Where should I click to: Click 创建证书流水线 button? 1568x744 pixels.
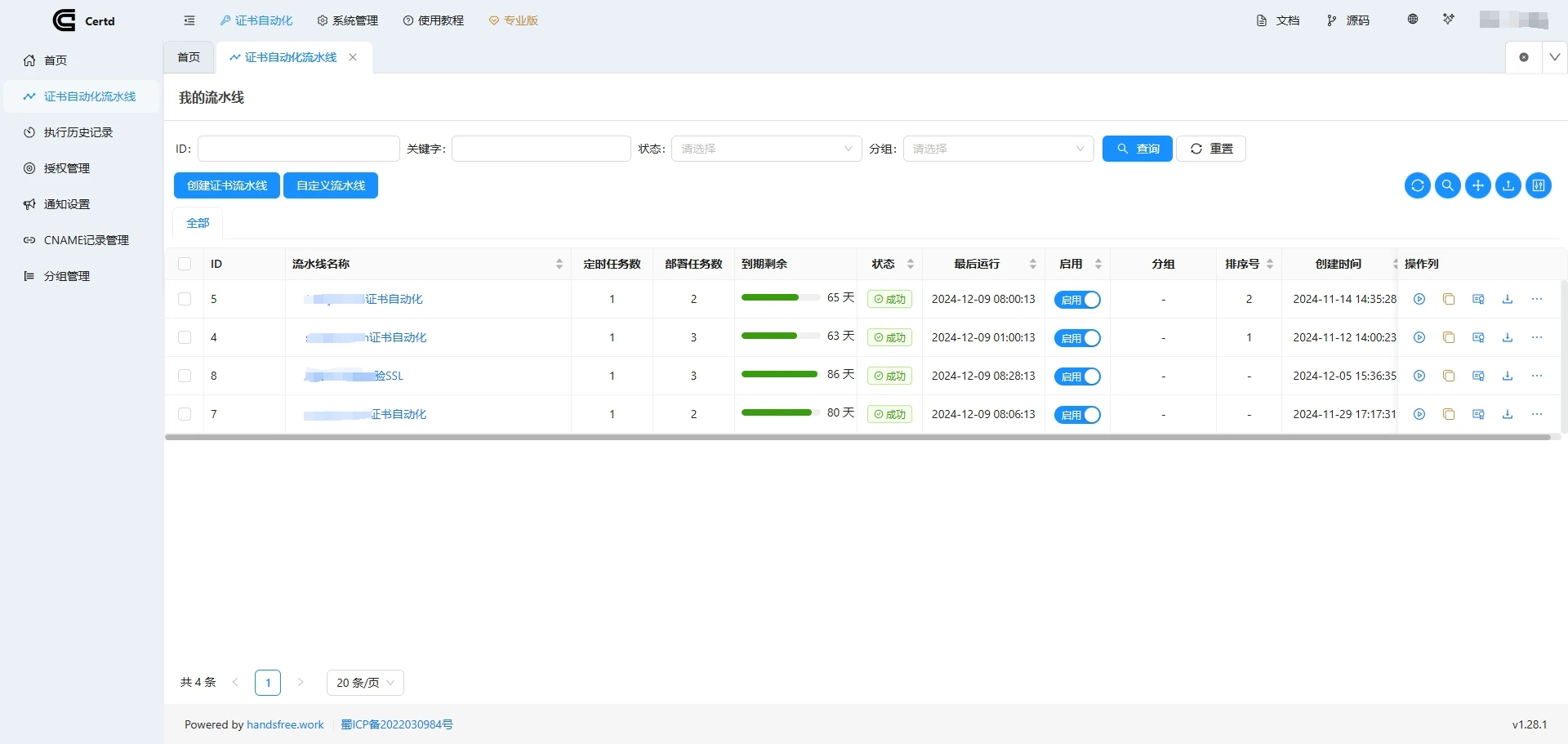tap(227, 185)
